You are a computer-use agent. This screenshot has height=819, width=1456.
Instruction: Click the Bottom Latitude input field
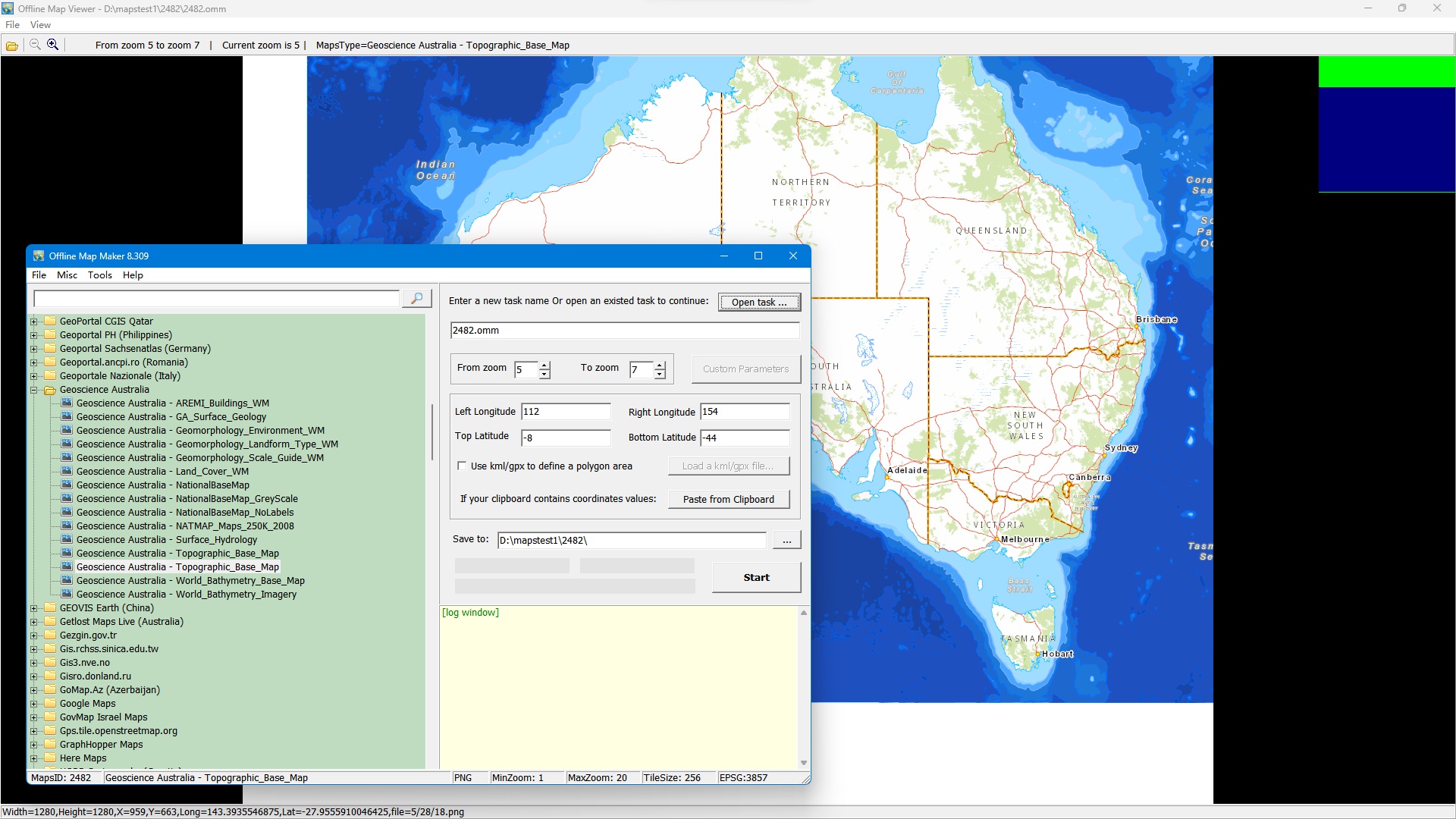point(745,438)
